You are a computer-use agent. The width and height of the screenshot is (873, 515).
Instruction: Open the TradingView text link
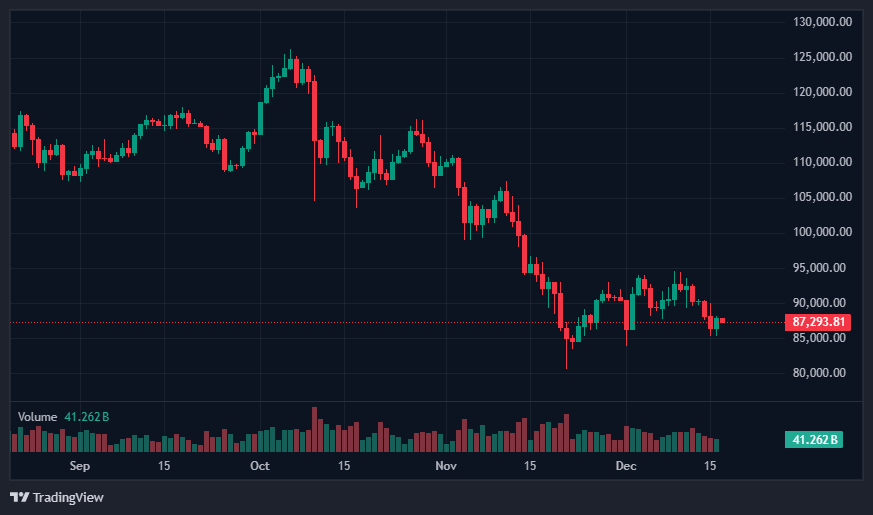(x=68, y=497)
